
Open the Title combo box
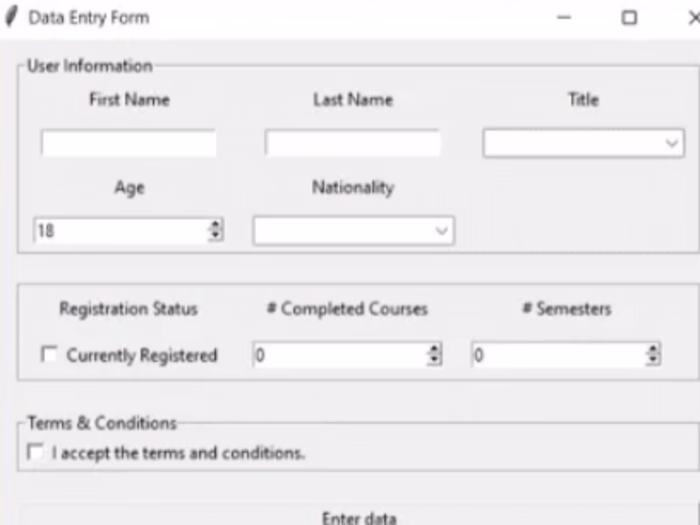pos(583,143)
